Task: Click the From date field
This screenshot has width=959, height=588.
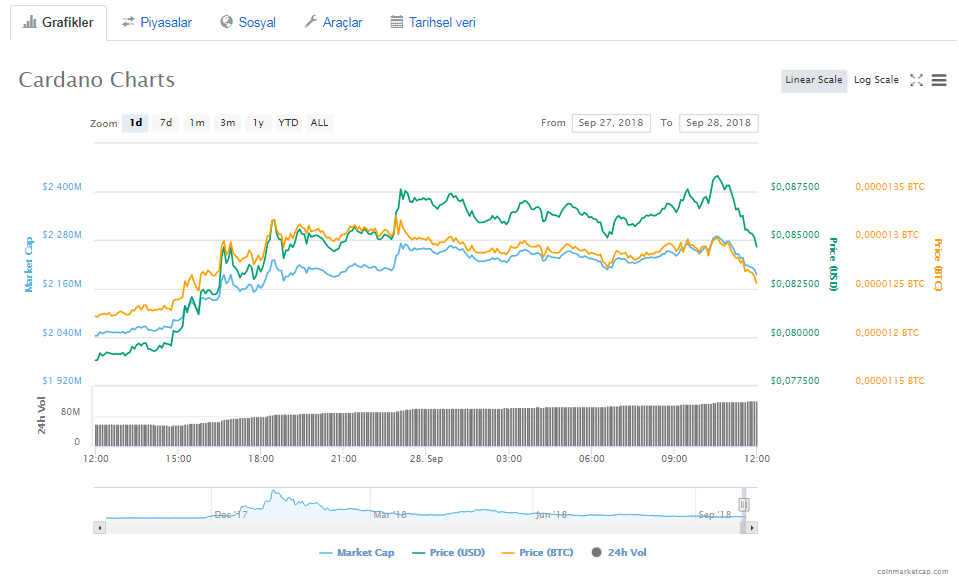Action: [x=611, y=123]
